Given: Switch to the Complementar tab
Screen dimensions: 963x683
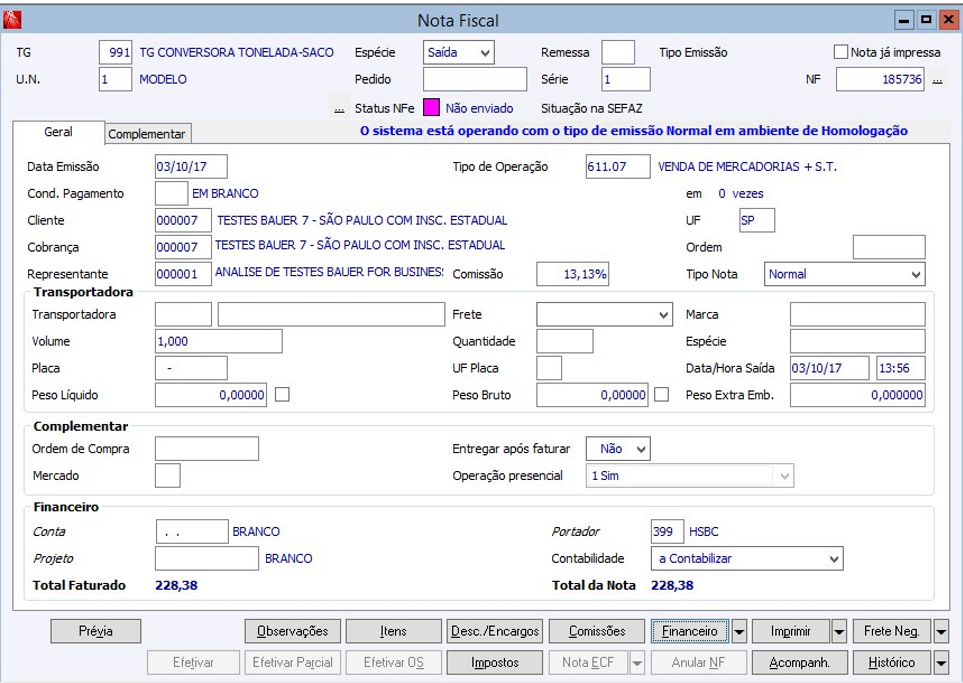Looking at the screenshot, I should [147, 134].
